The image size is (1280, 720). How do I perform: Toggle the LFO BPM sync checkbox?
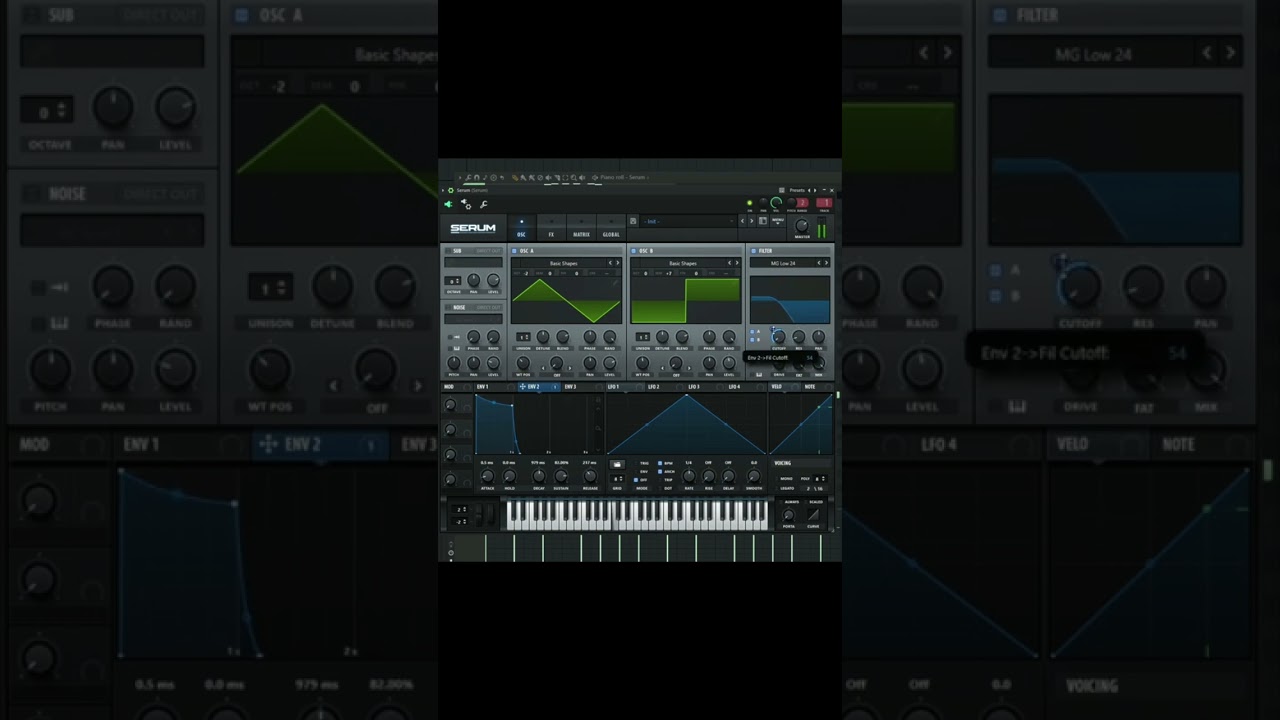[660, 463]
